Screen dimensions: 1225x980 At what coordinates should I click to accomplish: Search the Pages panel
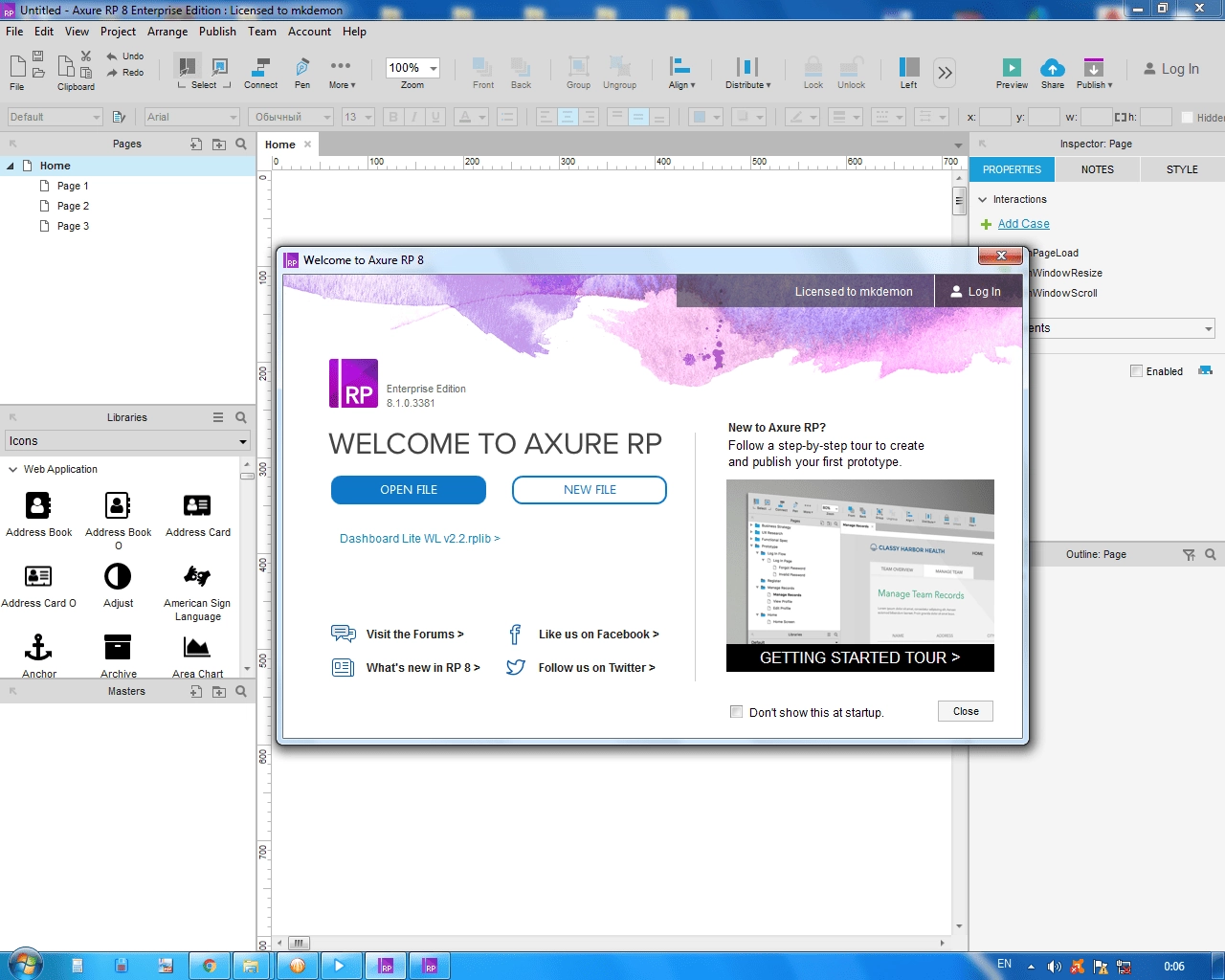point(241,144)
